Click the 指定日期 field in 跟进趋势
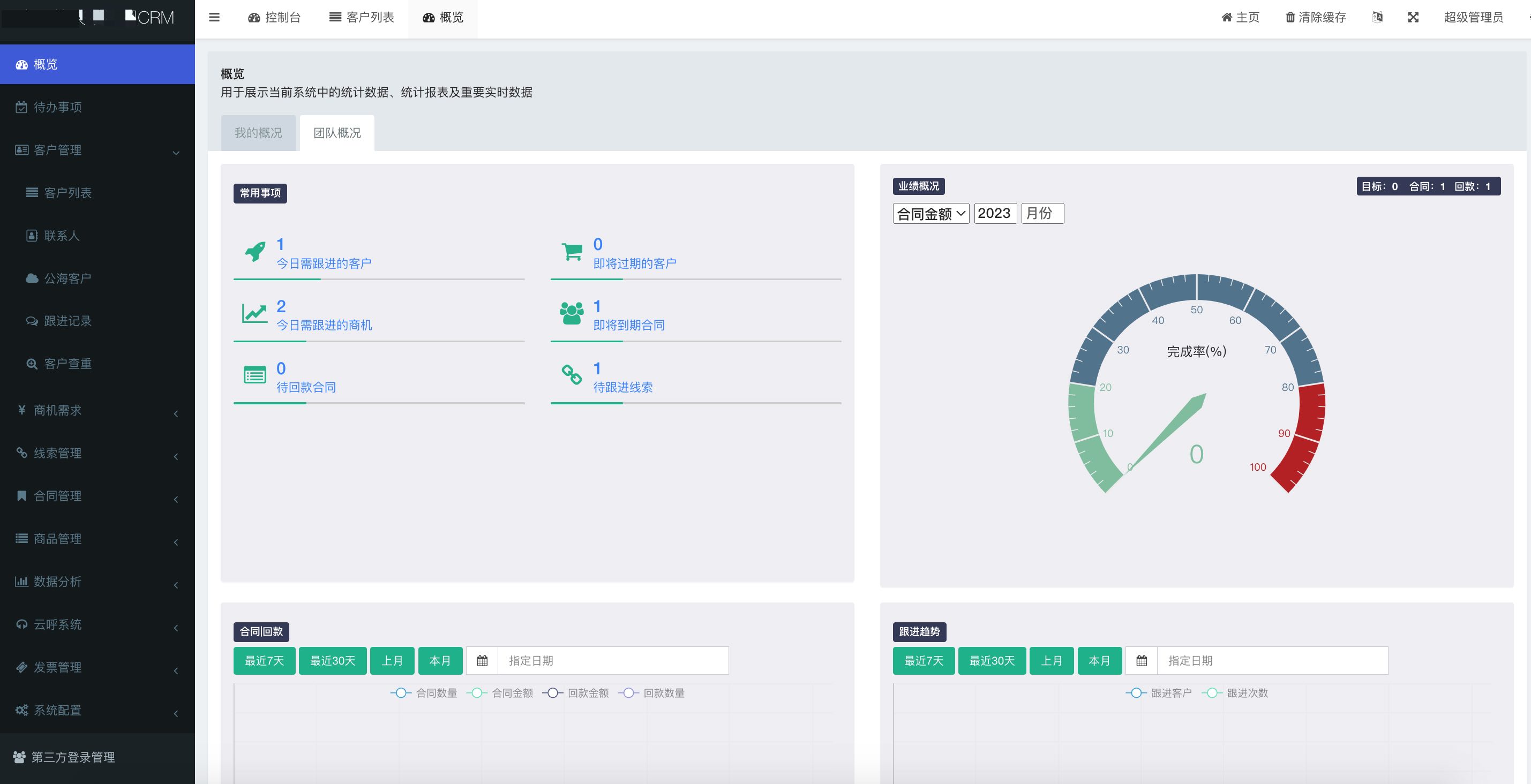Viewport: 1531px width, 784px height. (1272, 660)
